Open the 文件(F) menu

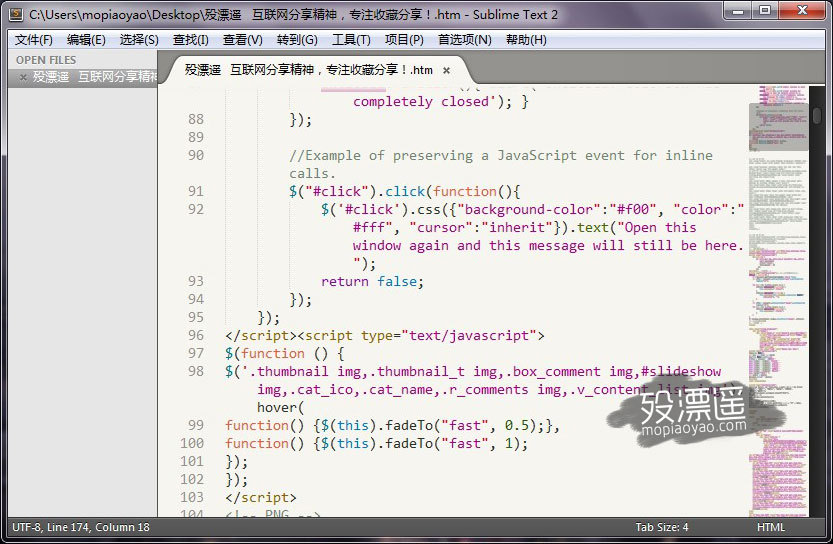tap(33, 40)
